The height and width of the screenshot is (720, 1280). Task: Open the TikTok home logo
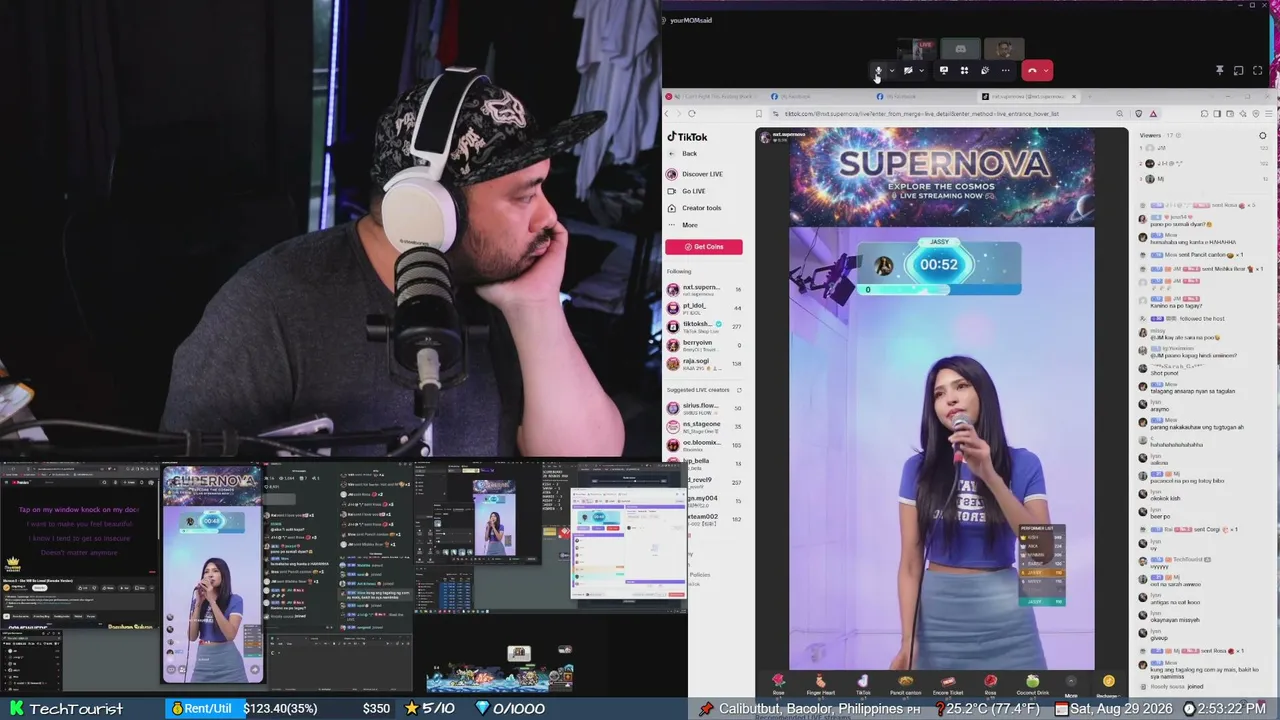(x=687, y=137)
